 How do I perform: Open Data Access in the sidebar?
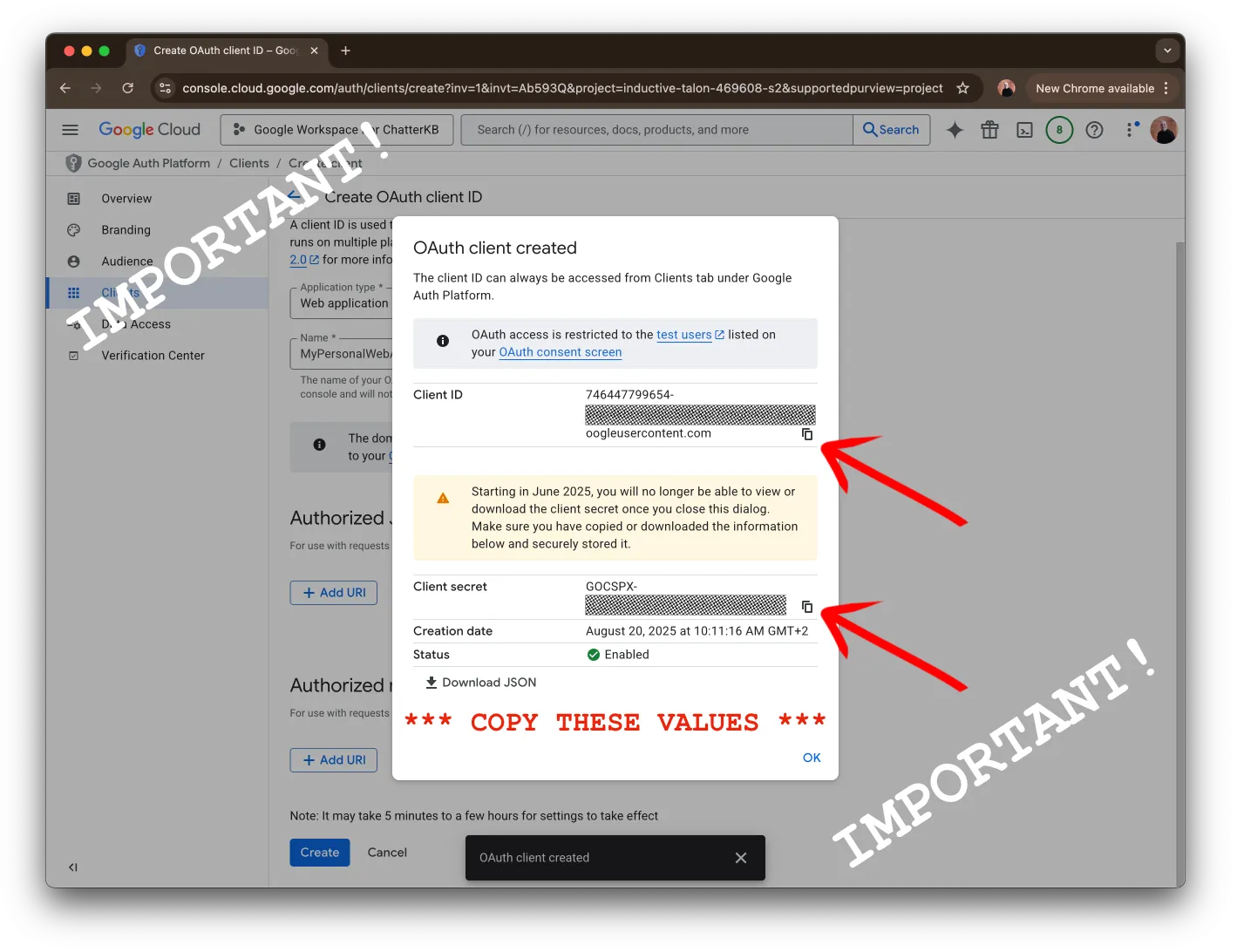[x=136, y=324]
